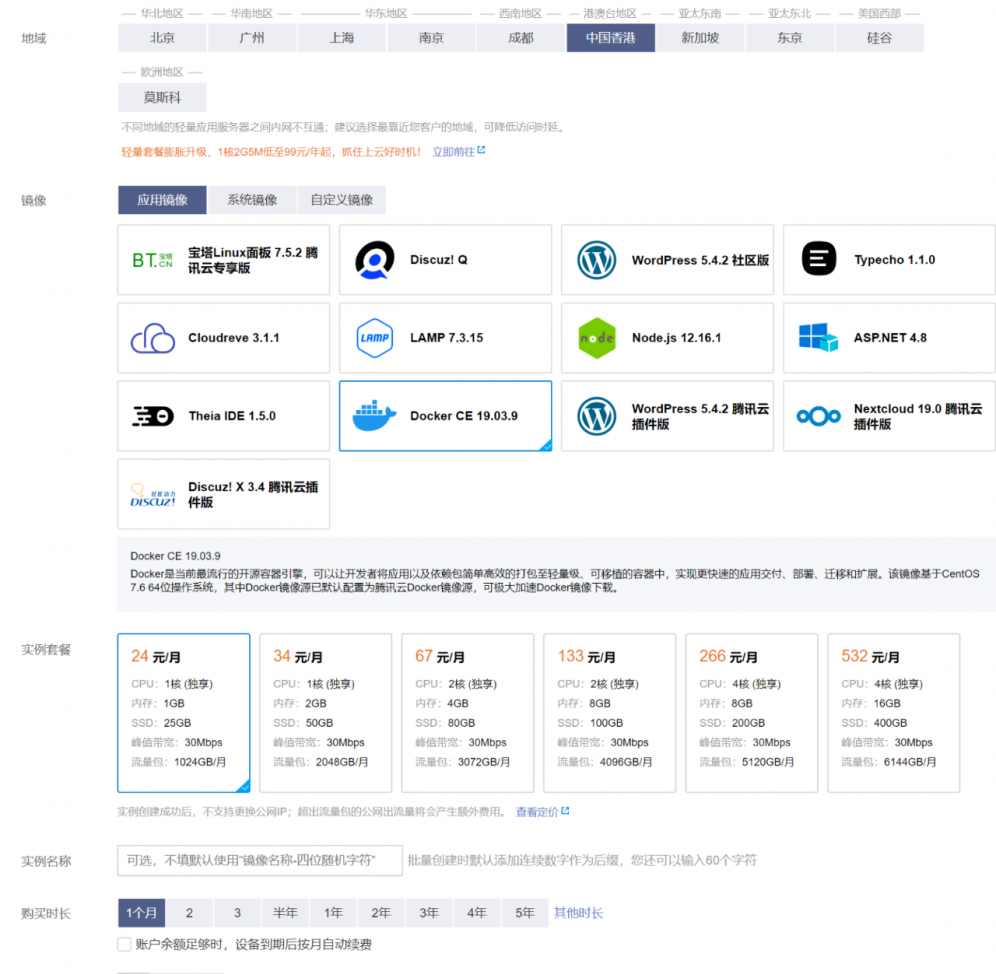Select 5年 purchase duration

click(525, 913)
